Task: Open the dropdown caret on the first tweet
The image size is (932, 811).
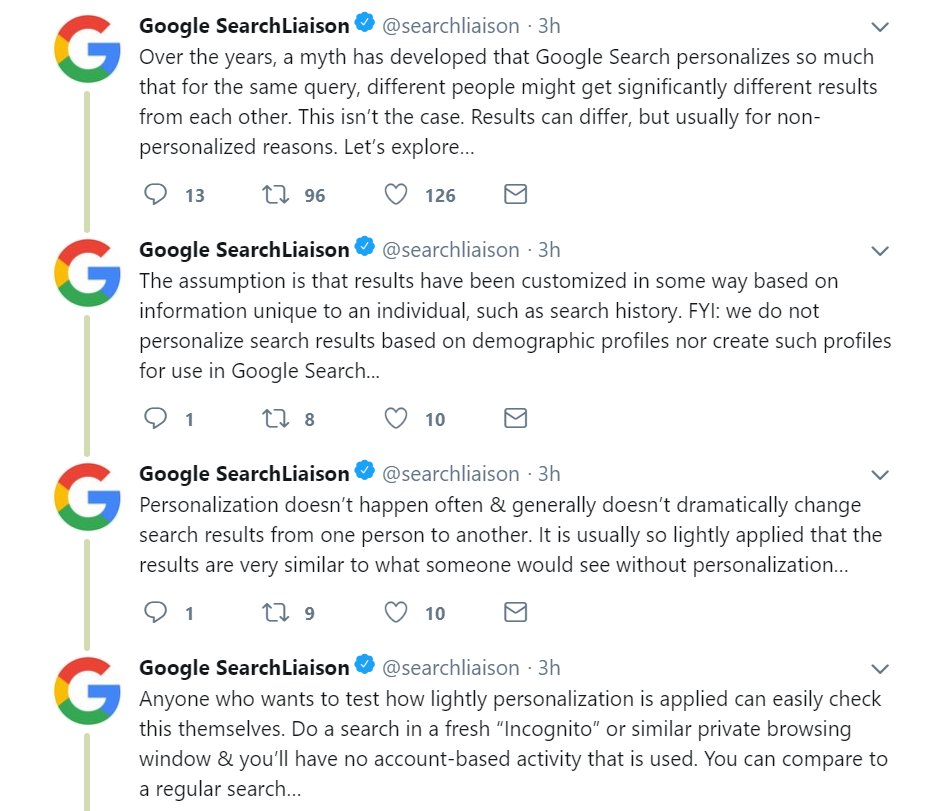Action: 880,25
